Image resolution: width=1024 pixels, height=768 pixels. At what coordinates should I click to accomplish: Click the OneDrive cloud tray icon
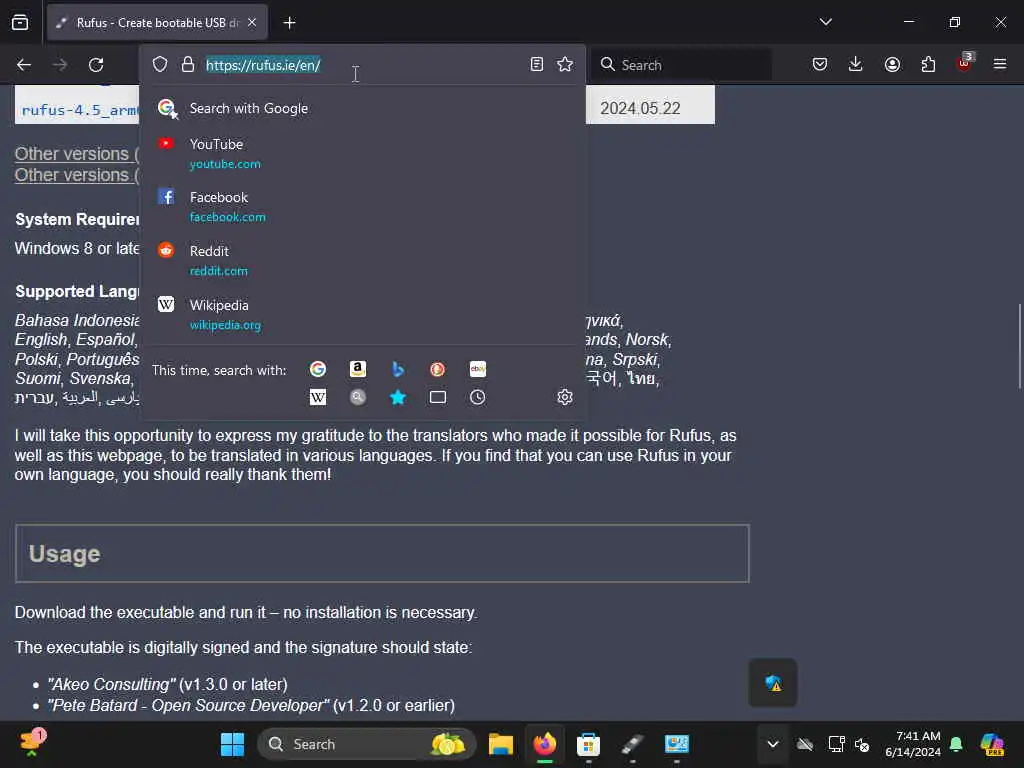(805, 744)
